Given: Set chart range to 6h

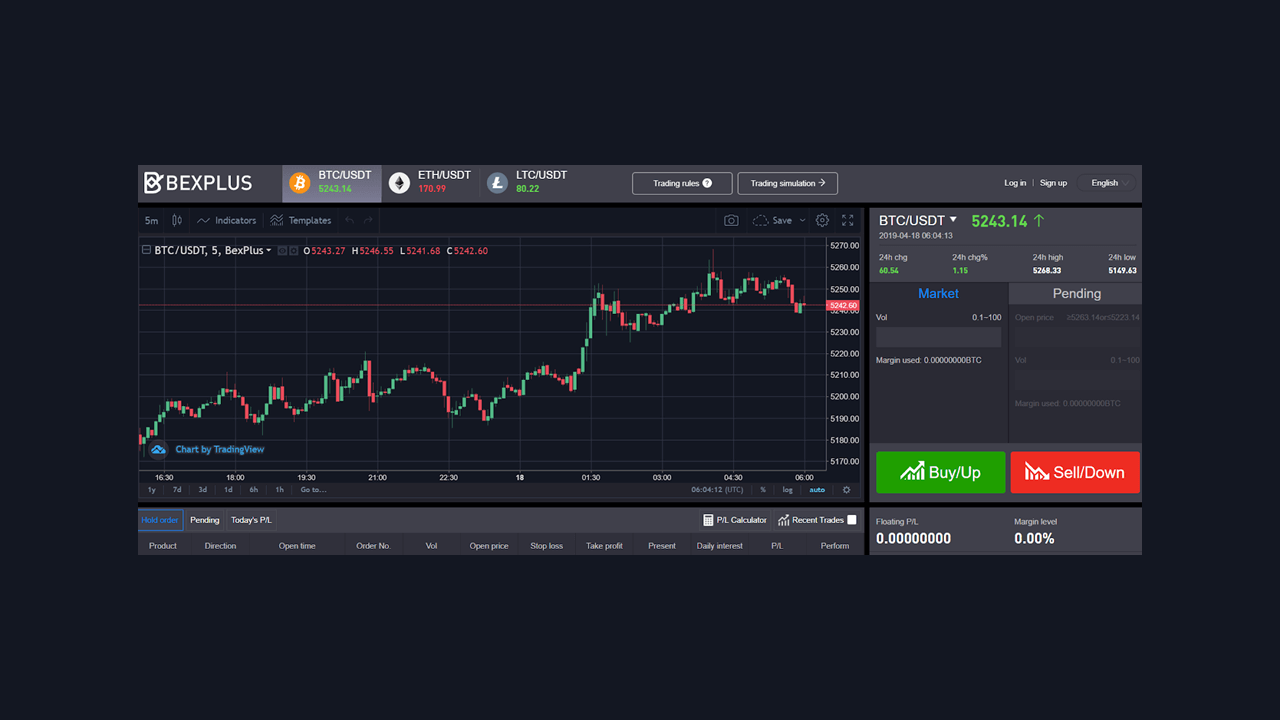Looking at the screenshot, I should pos(254,490).
